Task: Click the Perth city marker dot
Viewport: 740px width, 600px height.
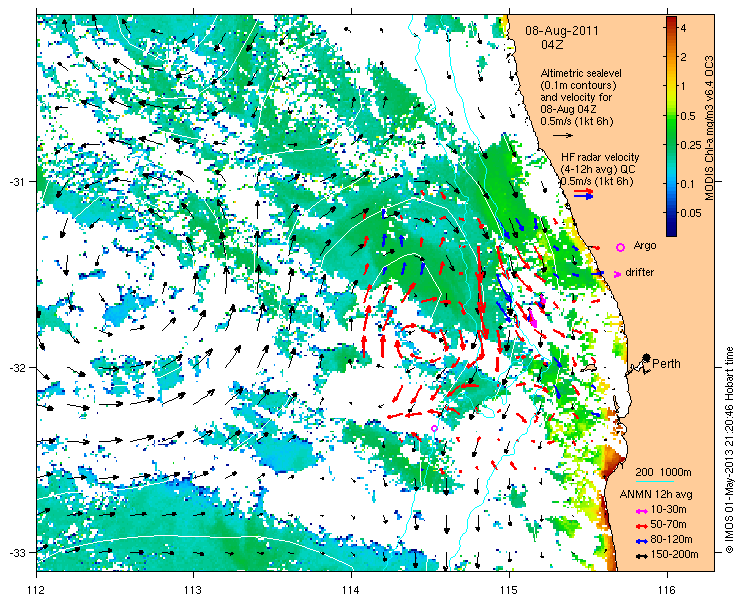Action: (646, 358)
